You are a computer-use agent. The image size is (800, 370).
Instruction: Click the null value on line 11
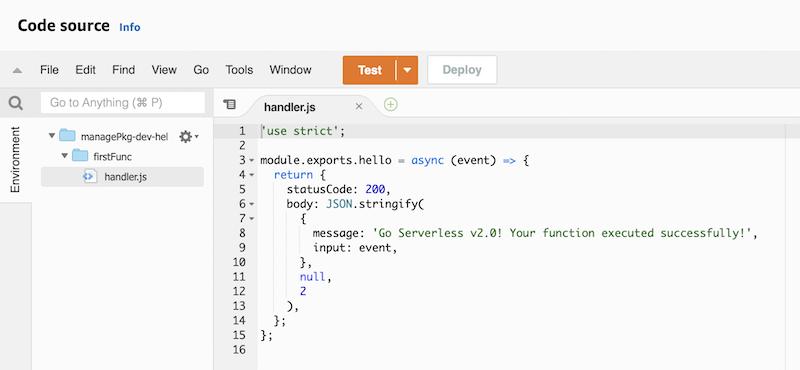312,277
